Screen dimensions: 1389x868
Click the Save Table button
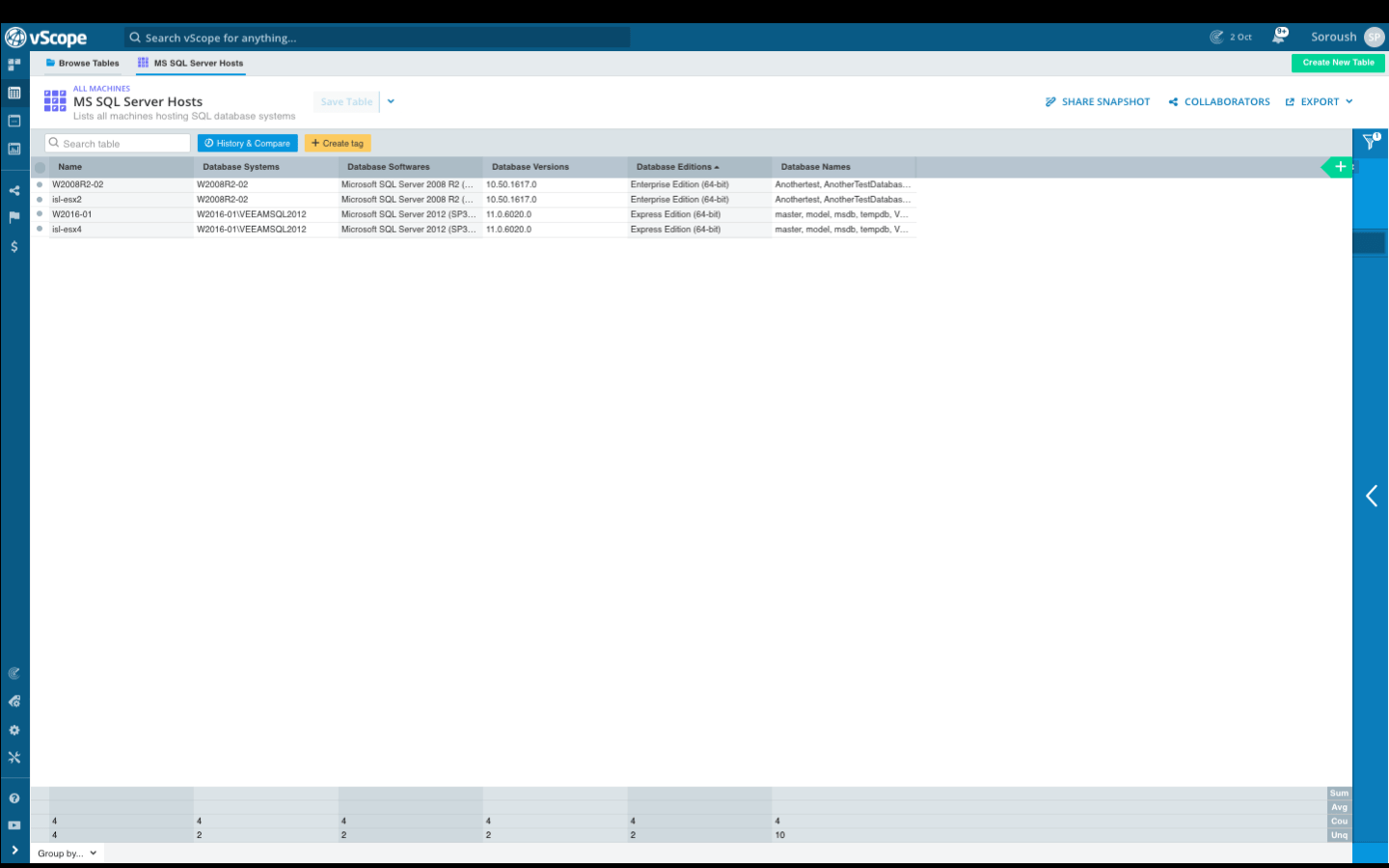click(x=346, y=101)
